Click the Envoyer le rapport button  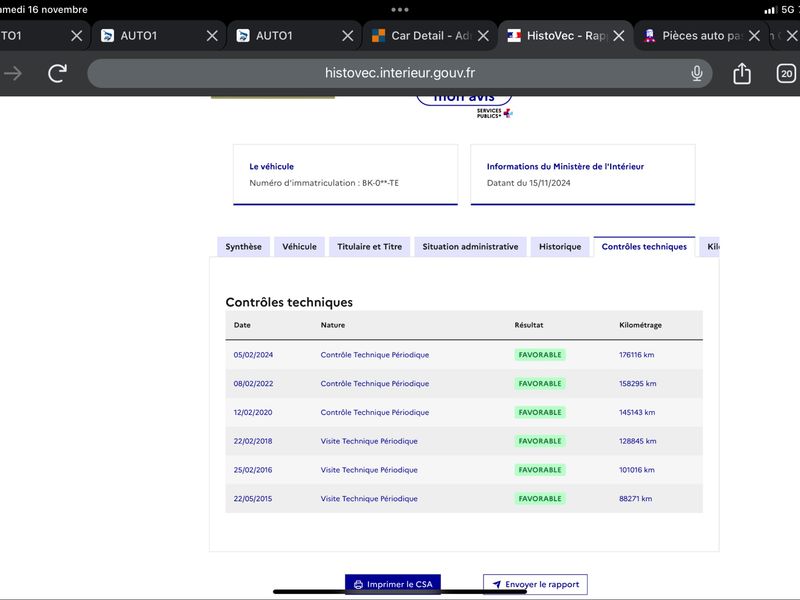coord(535,584)
